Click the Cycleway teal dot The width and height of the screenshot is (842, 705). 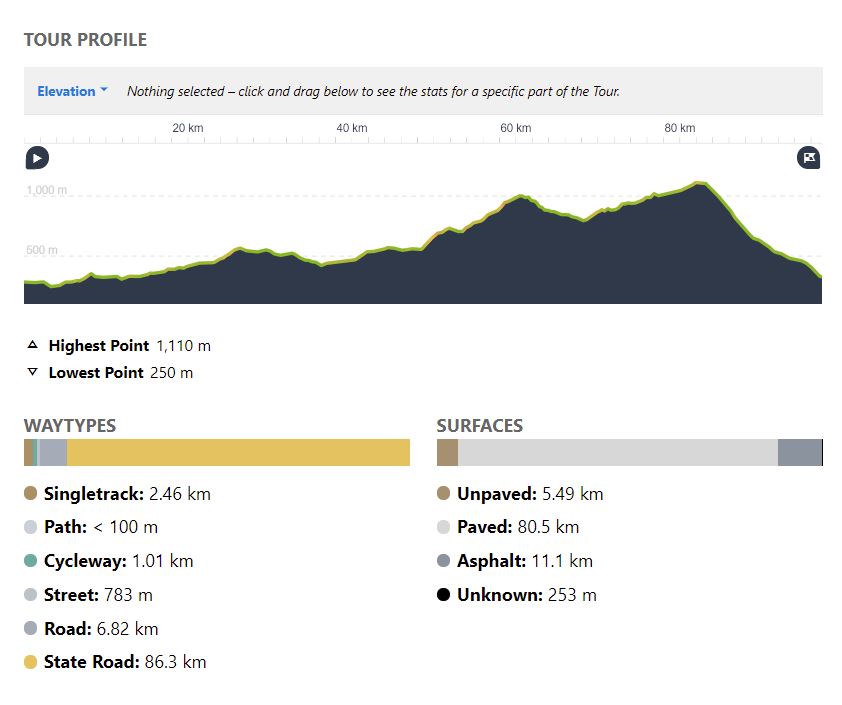coord(31,561)
